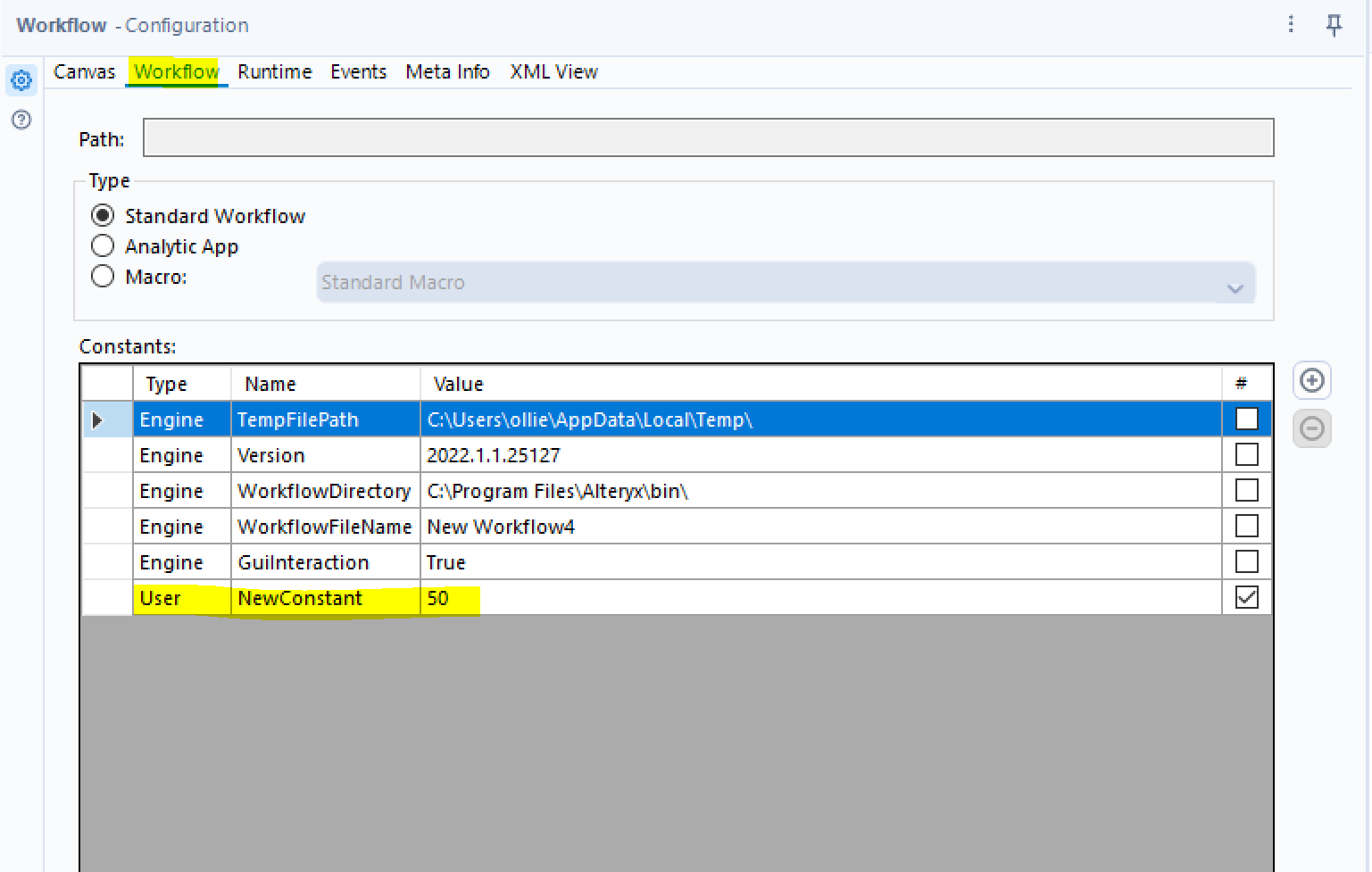Uncheck the NewConstant # checkbox

click(1246, 597)
